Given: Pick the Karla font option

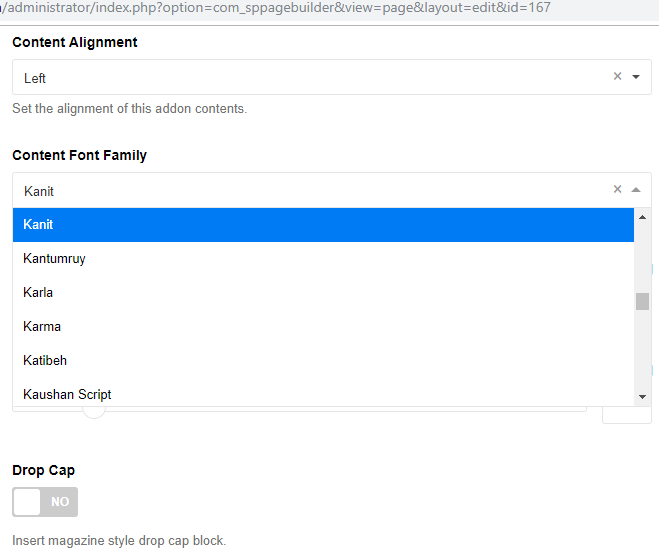Looking at the screenshot, I should [323, 293].
